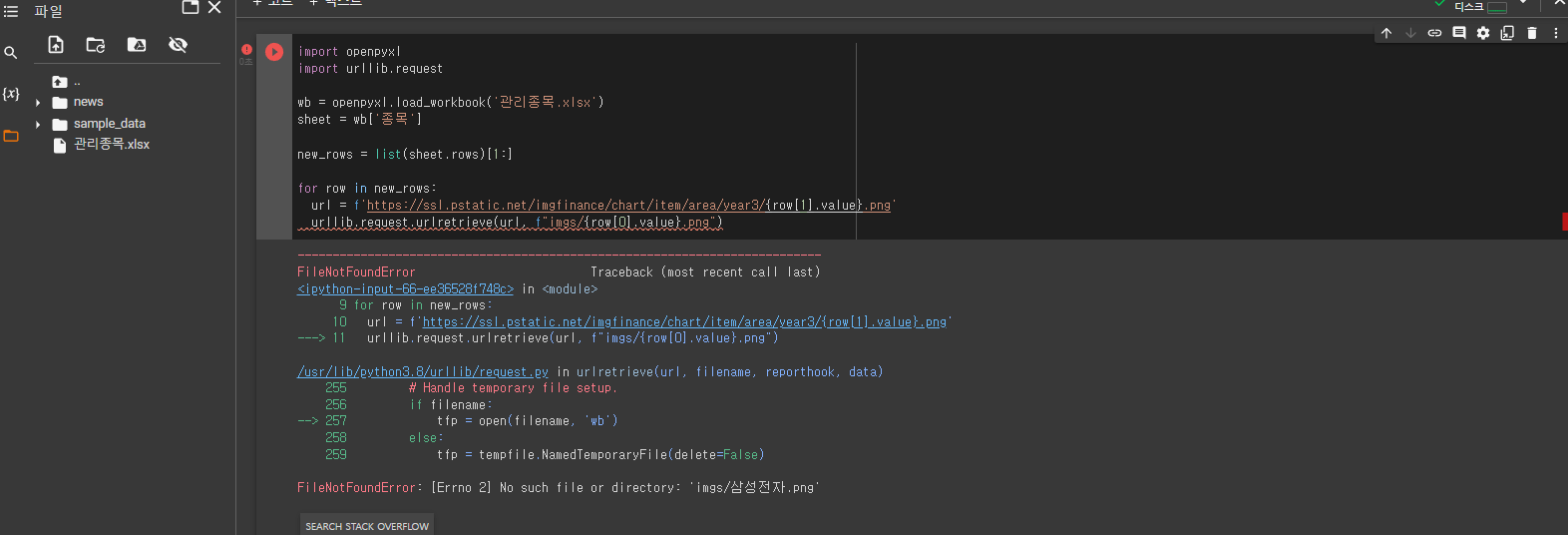Select the 관리종목.xlsx file
This screenshot has width=1568, height=535.
tap(111, 145)
